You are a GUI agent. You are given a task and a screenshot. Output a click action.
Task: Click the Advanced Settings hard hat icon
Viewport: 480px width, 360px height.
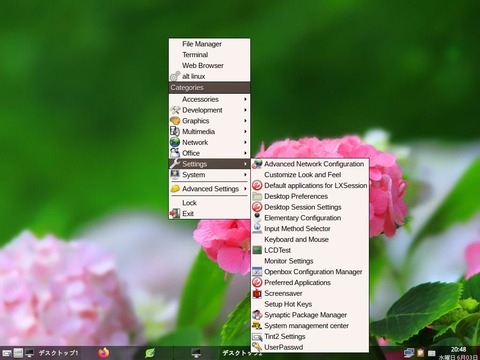(x=175, y=189)
